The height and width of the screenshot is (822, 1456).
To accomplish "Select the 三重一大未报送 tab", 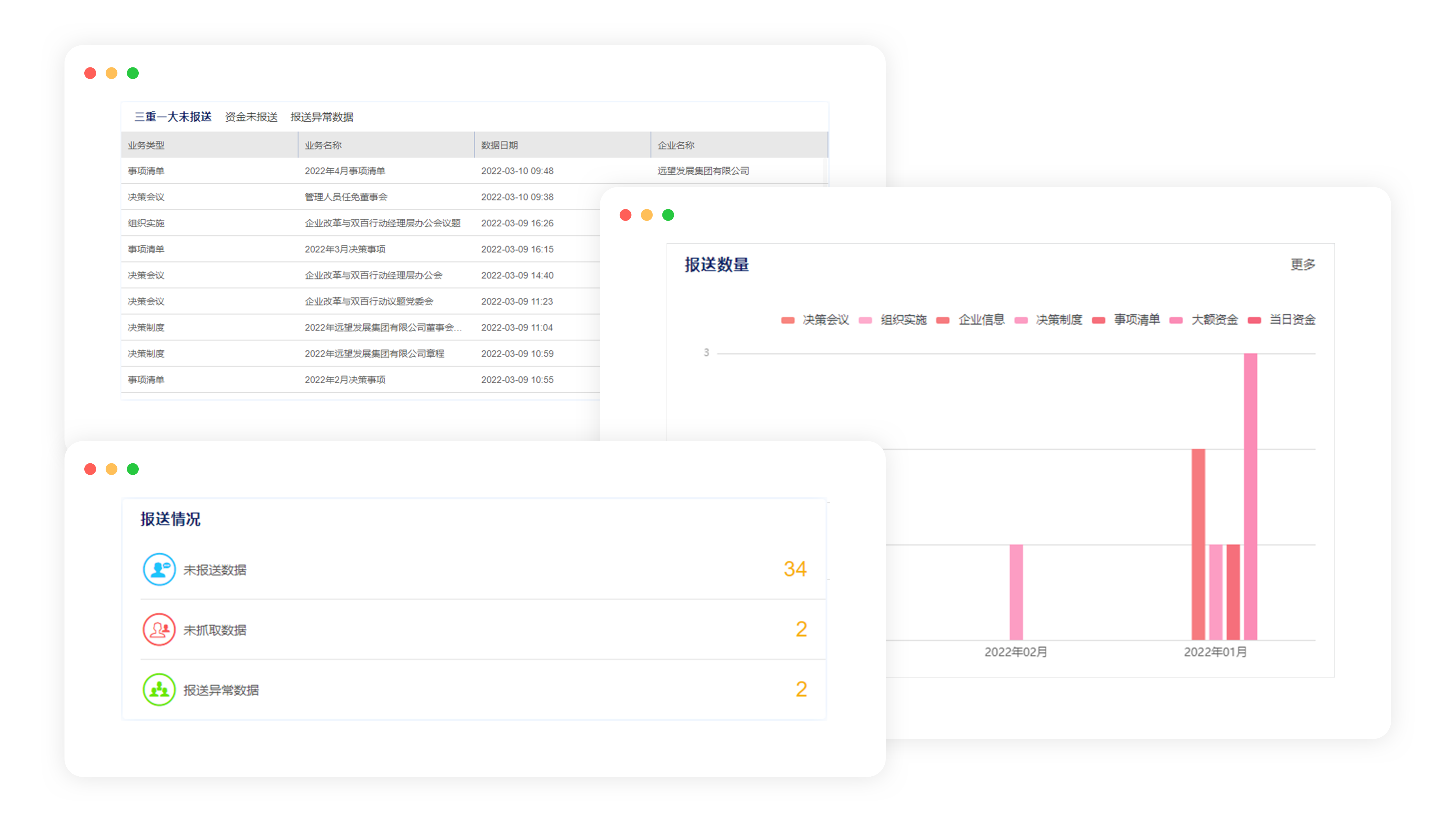I will tap(173, 117).
